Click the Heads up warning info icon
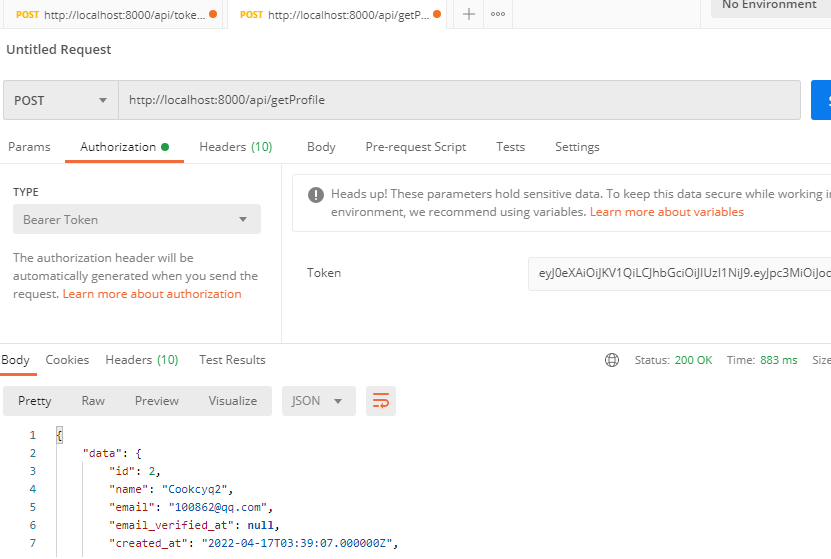Screen dimensions: 831x559 pos(316,195)
